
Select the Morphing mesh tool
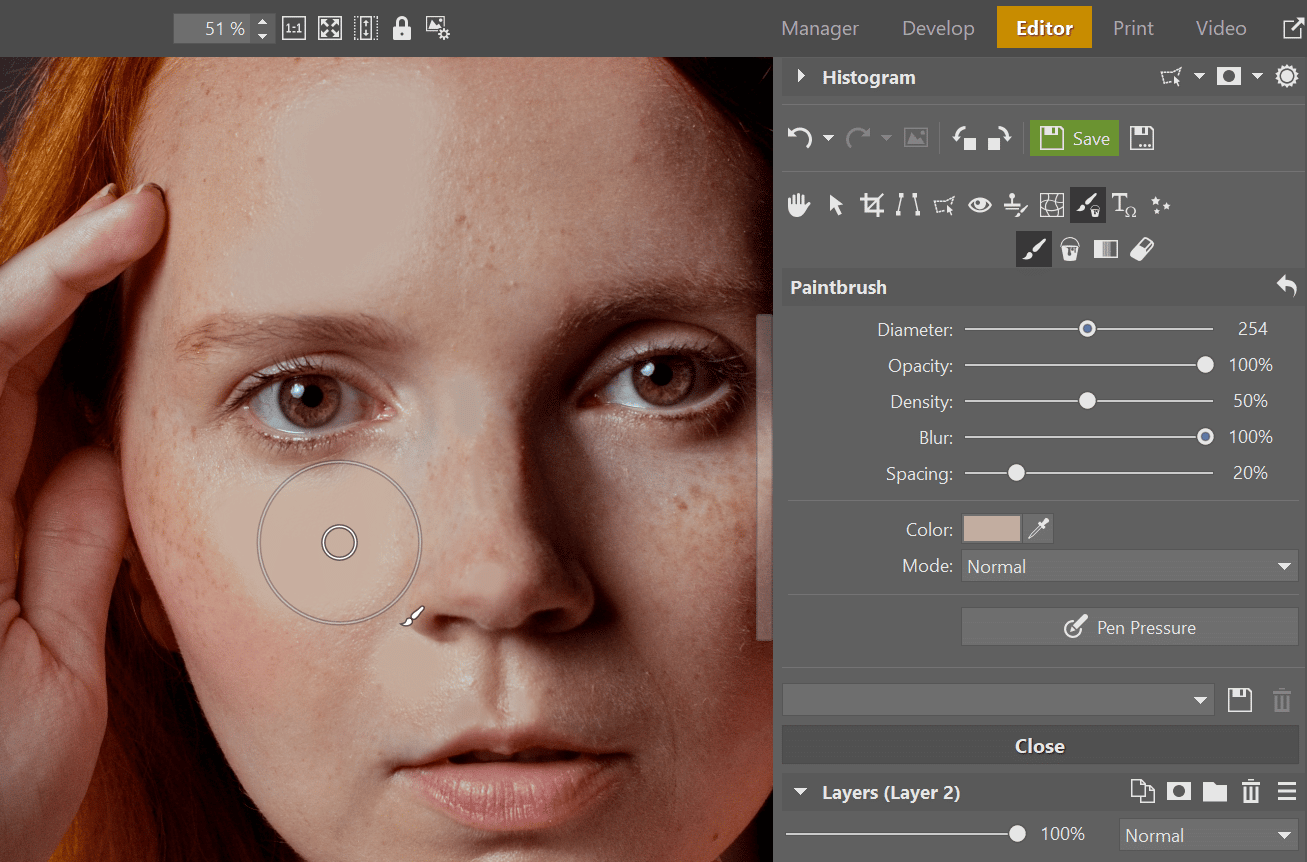click(x=1052, y=206)
